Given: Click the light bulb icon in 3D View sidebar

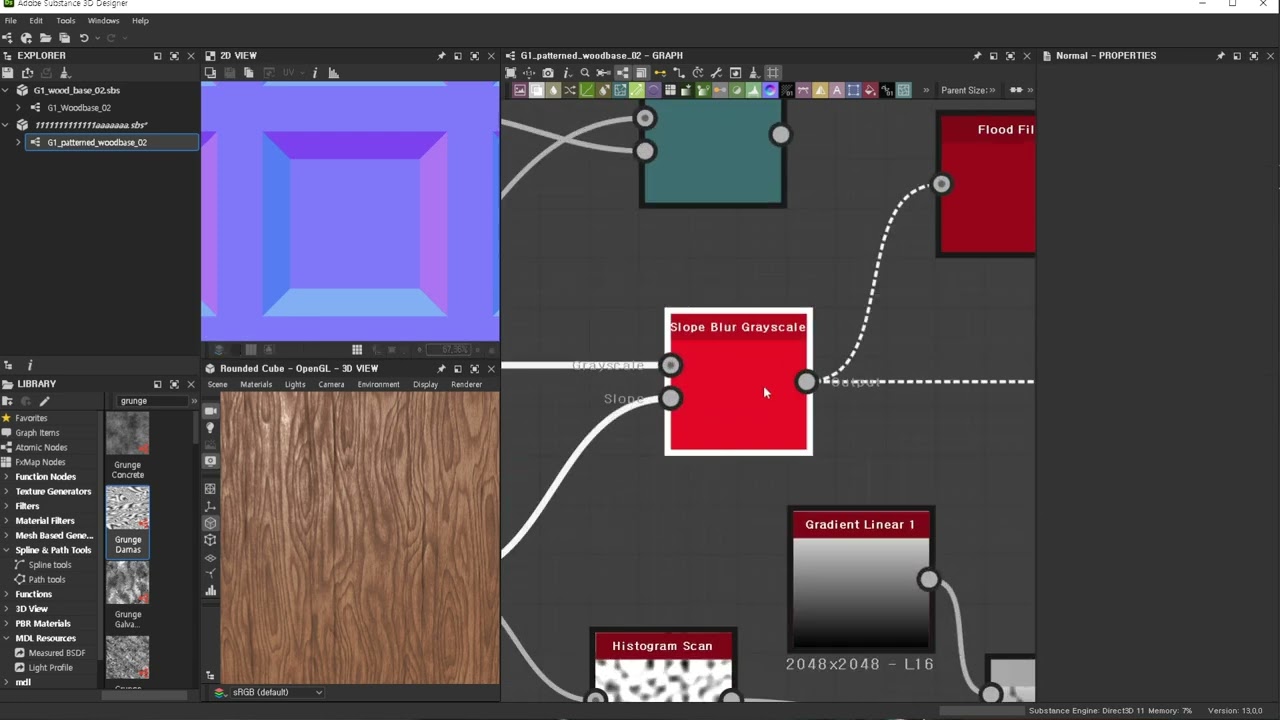Looking at the screenshot, I should tap(210, 427).
